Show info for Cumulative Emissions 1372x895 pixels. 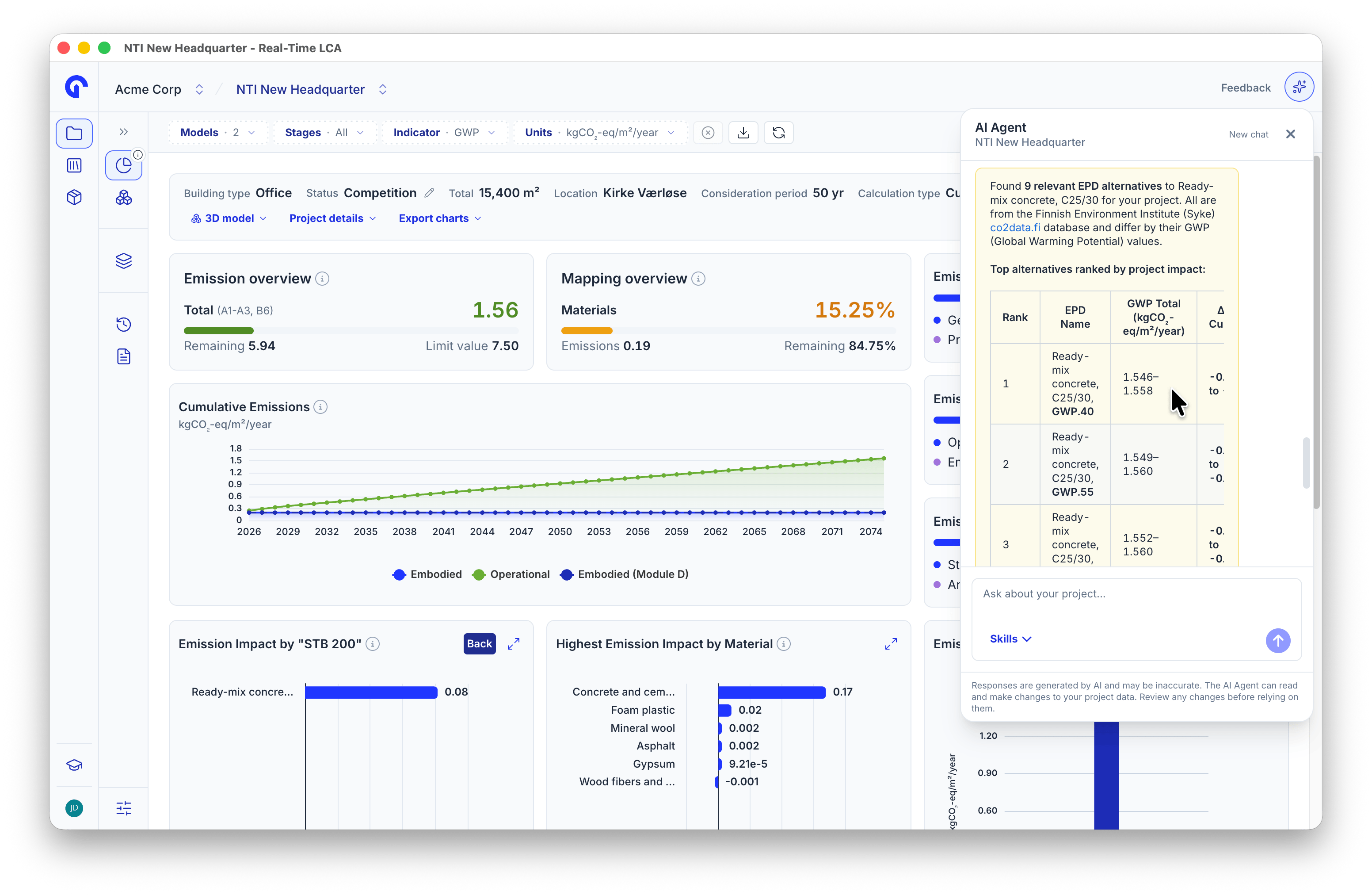320,407
